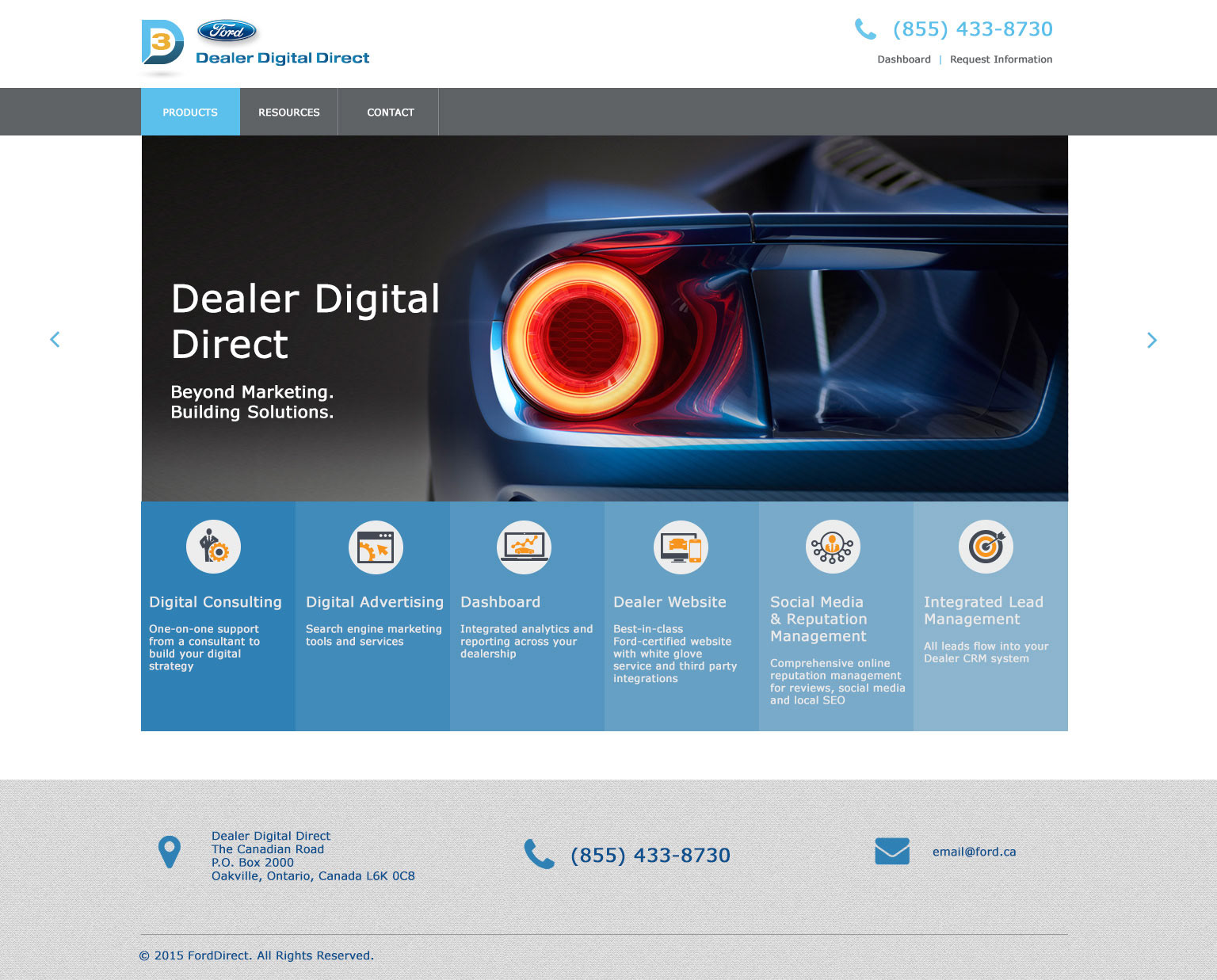
Task: Click the D3 logo icon
Action: pyautogui.click(x=162, y=42)
